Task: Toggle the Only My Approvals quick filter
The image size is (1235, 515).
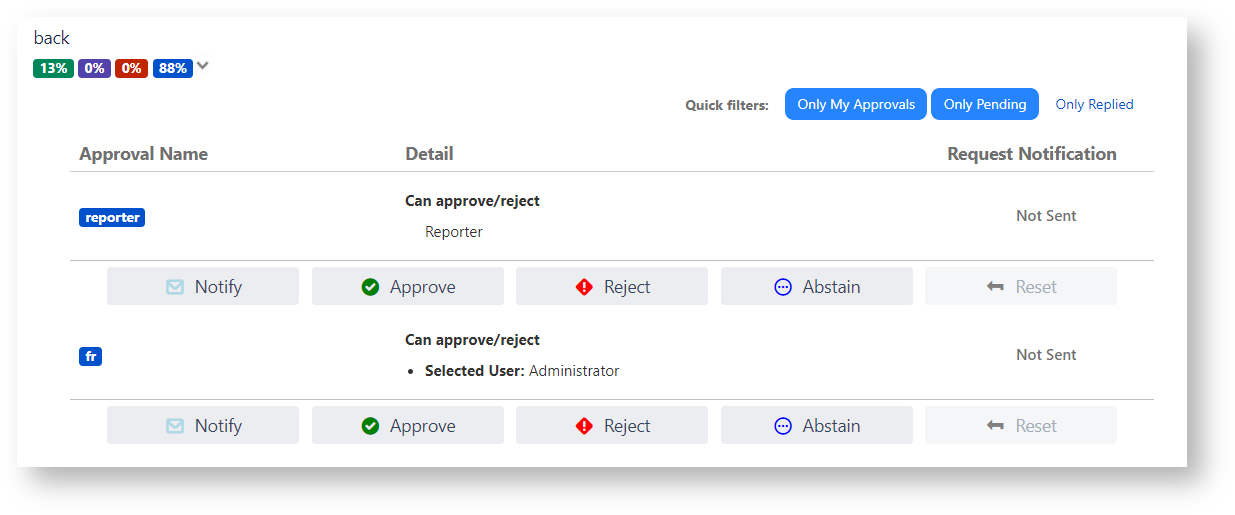Action: 856,104
